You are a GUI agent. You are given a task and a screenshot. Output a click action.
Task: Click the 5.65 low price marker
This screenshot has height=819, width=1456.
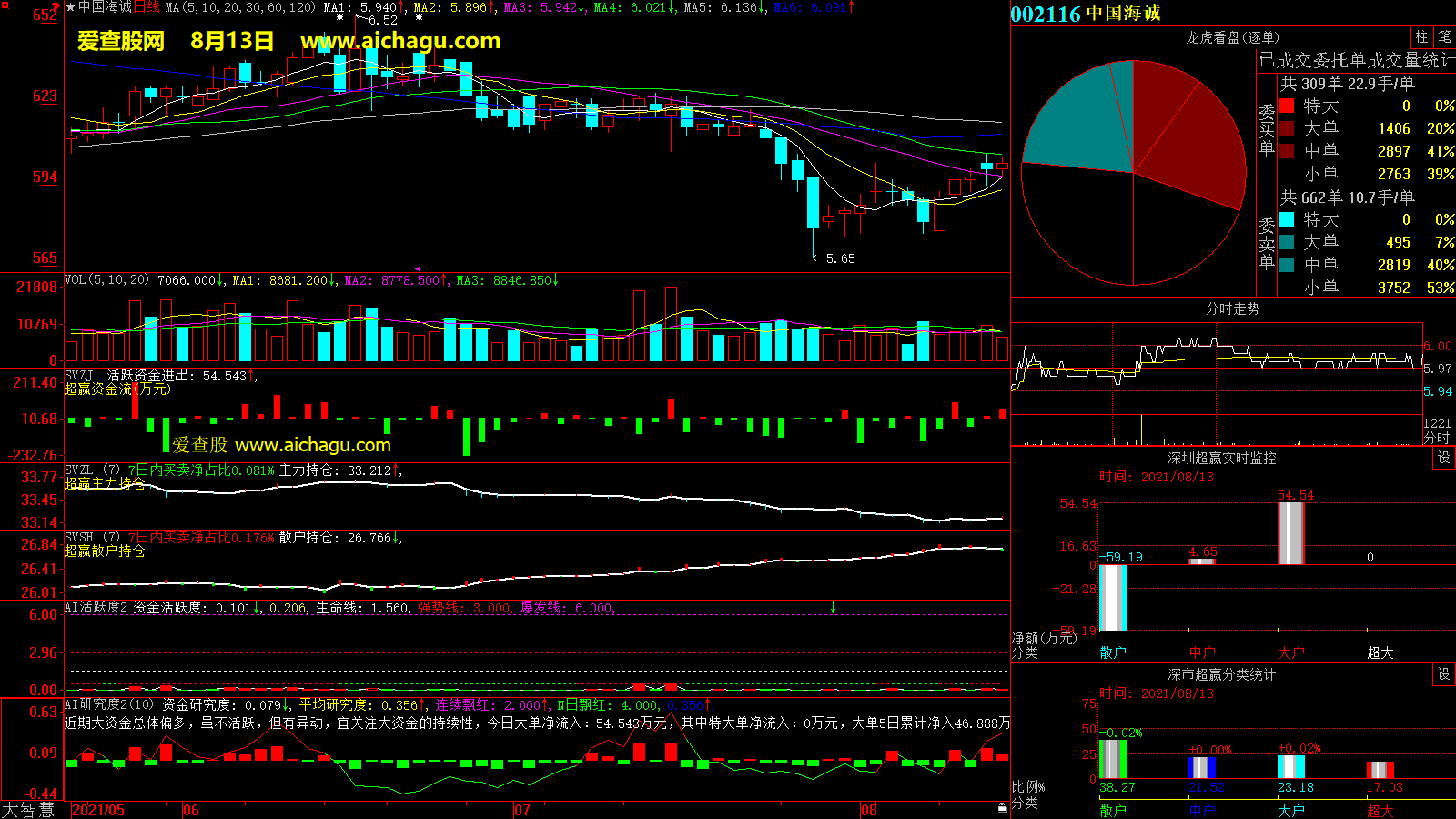tap(839, 258)
